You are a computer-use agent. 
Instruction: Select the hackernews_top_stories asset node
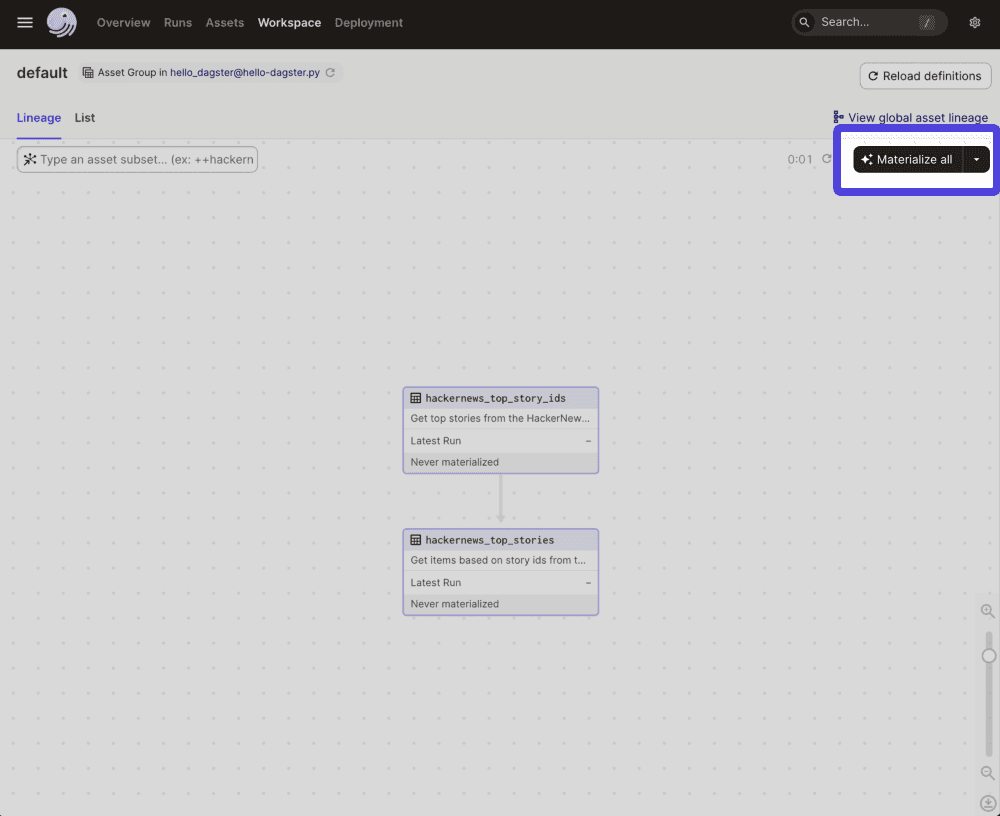pyautogui.click(x=500, y=571)
